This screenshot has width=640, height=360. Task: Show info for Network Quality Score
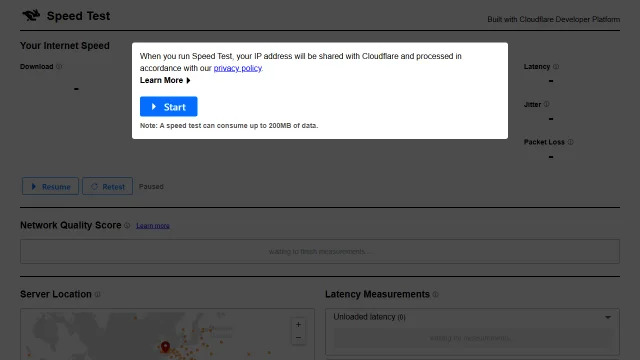pos(127,225)
